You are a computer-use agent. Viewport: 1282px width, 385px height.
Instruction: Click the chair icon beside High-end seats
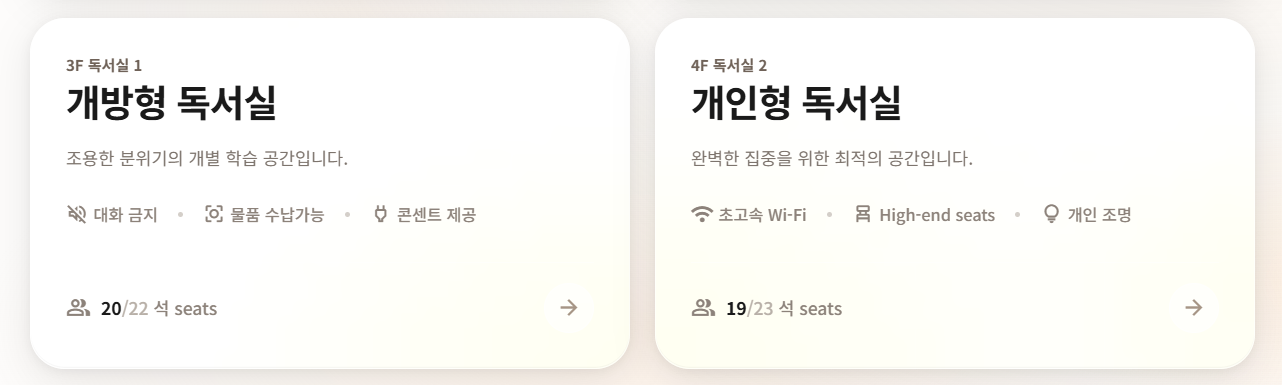tap(862, 214)
